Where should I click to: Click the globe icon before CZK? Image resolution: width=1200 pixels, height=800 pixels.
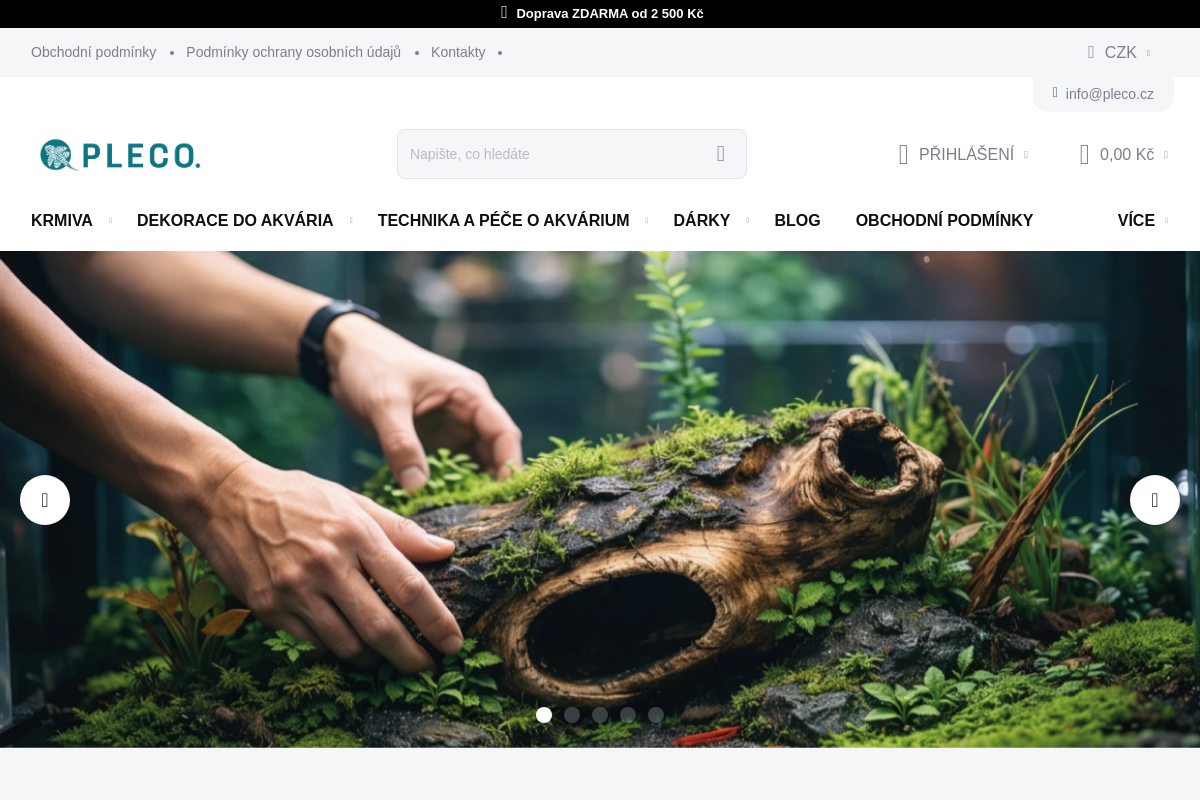pos(1091,52)
